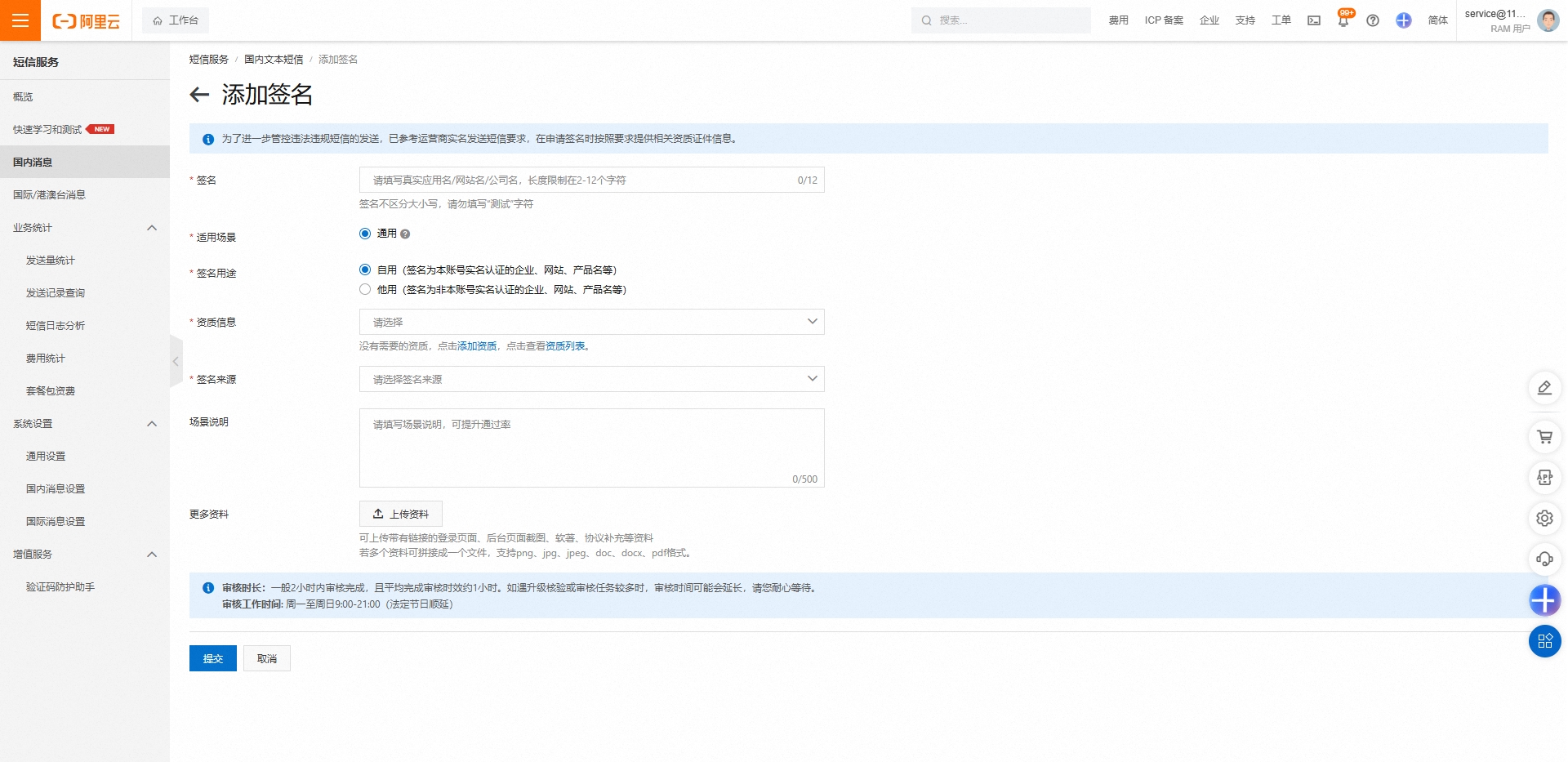This screenshot has width=1568, height=762.
Task: Open the shopping cart floating icon
Action: (1544, 437)
